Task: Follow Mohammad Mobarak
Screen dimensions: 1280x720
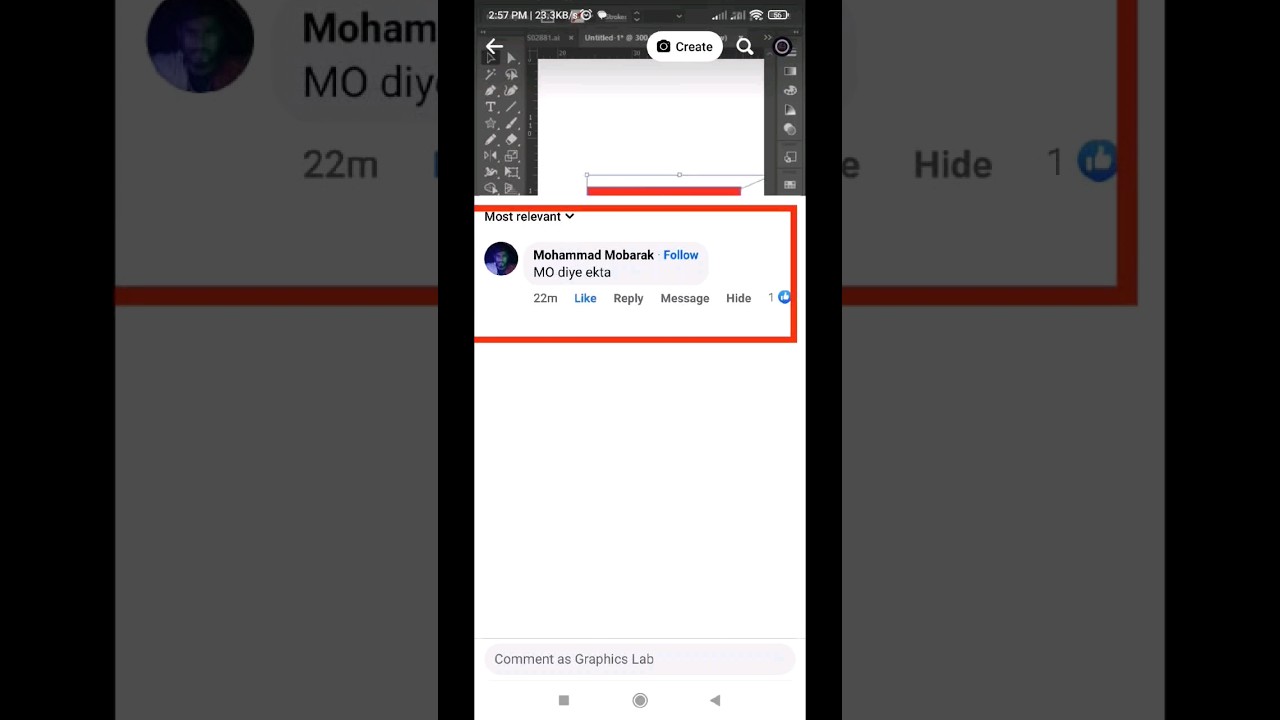Action: tap(681, 255)
